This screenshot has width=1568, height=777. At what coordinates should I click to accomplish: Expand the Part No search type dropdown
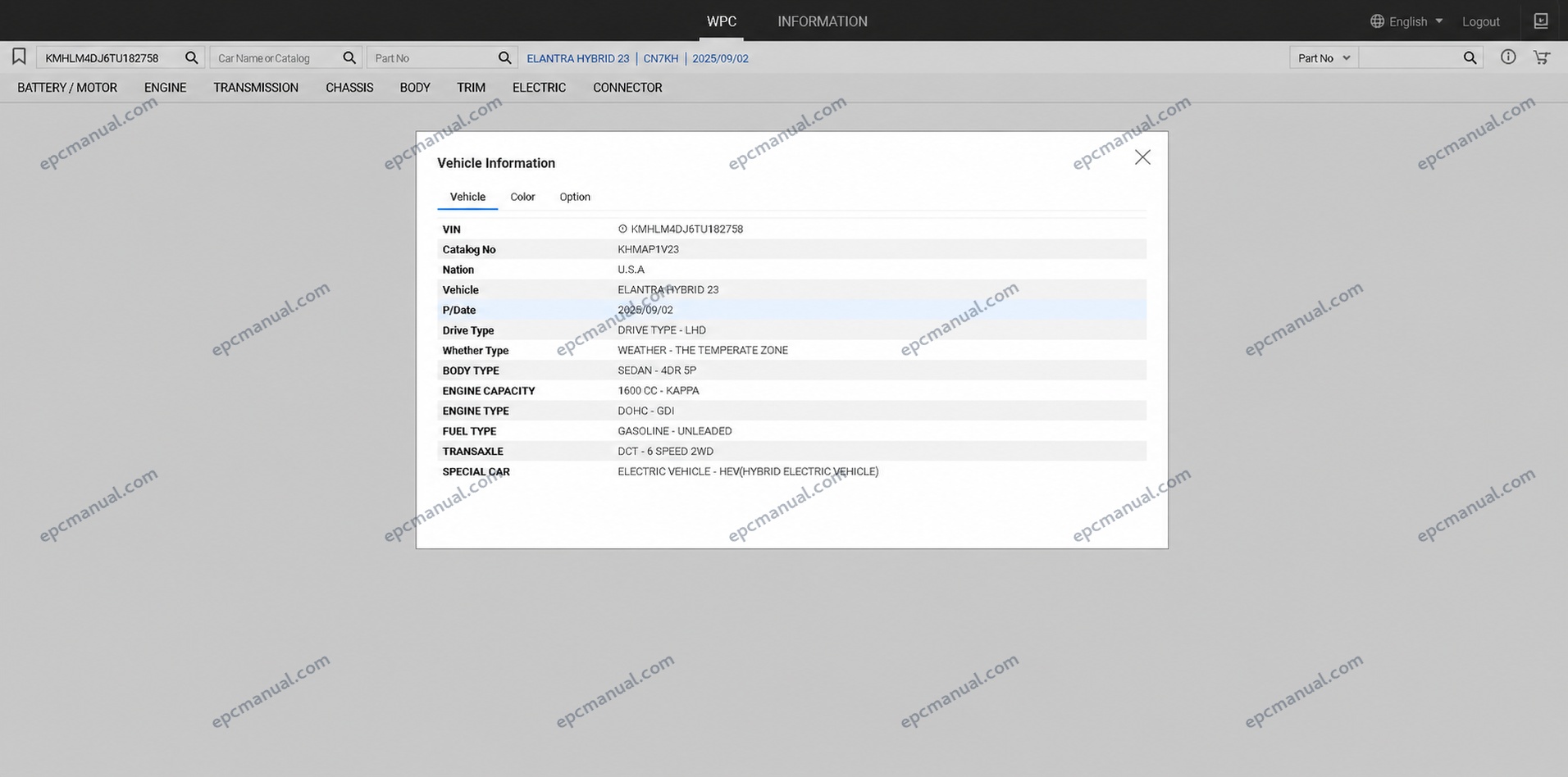click(1324, 58)
